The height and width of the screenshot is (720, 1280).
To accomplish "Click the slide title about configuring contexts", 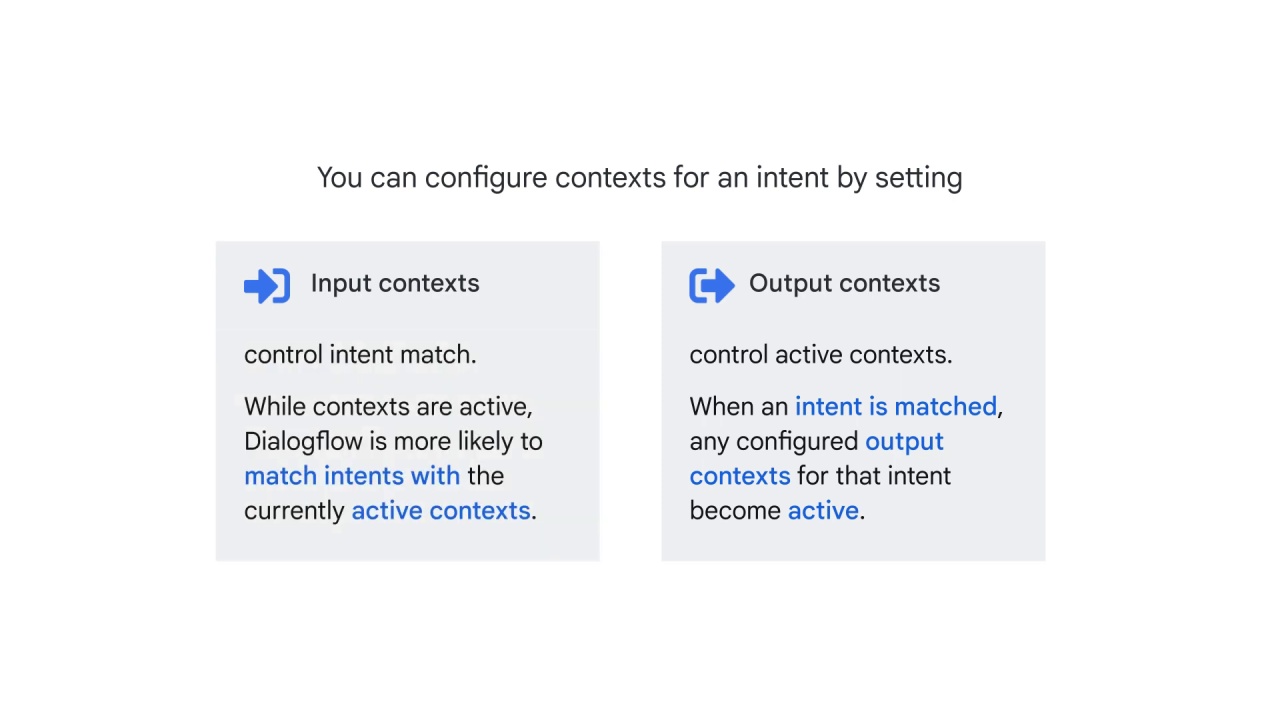I will (640, 178).
